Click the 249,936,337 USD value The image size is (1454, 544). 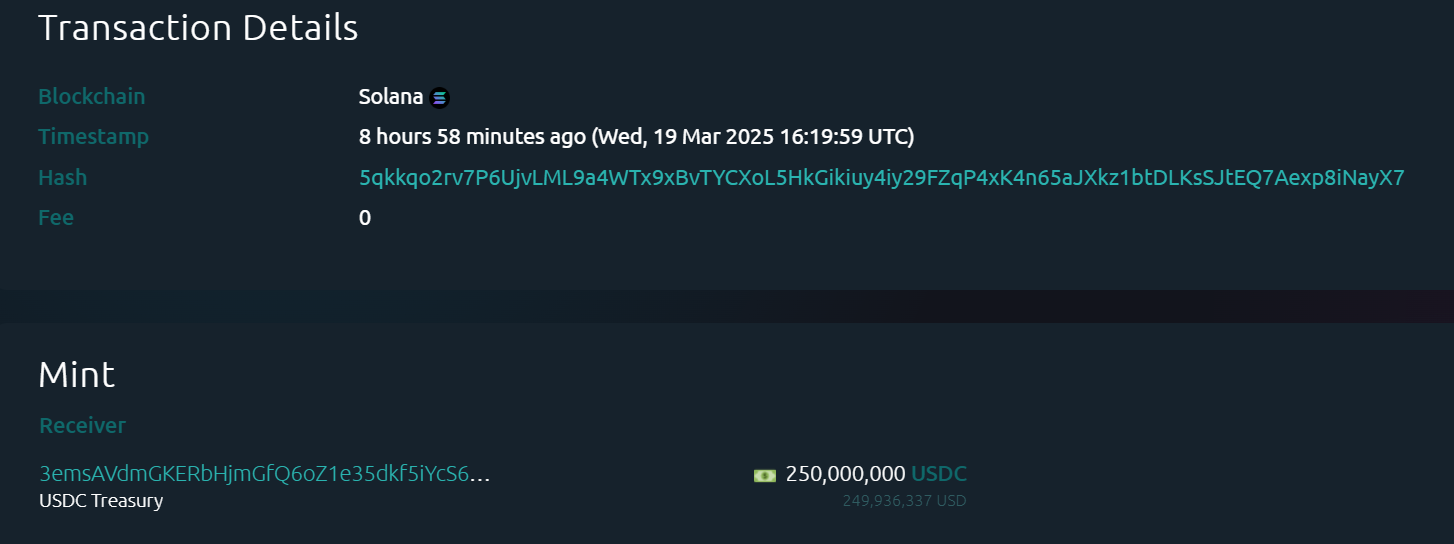[x=904, y=501]
